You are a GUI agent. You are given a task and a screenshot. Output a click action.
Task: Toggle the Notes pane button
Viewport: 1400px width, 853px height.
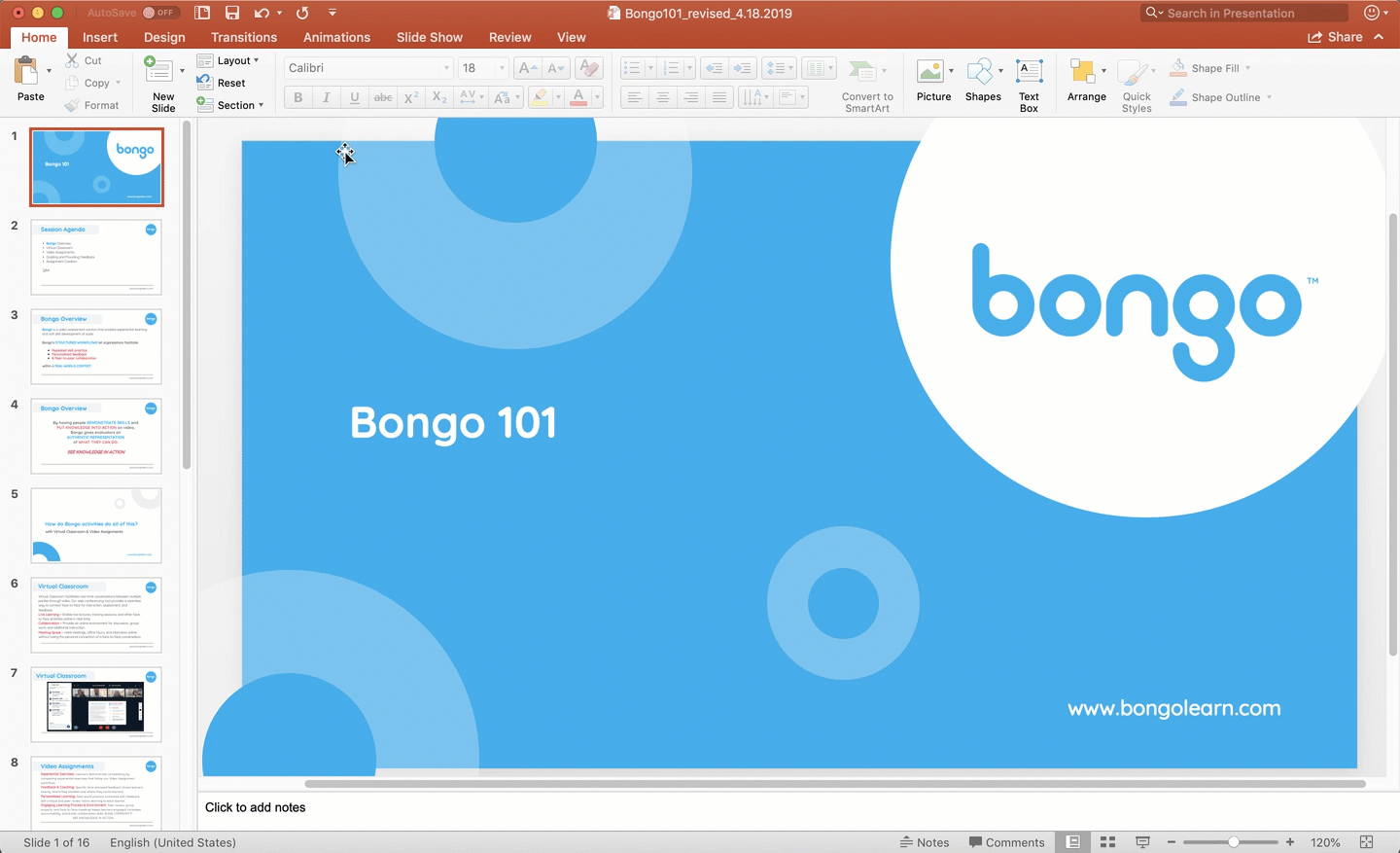(x=925, y=842)
